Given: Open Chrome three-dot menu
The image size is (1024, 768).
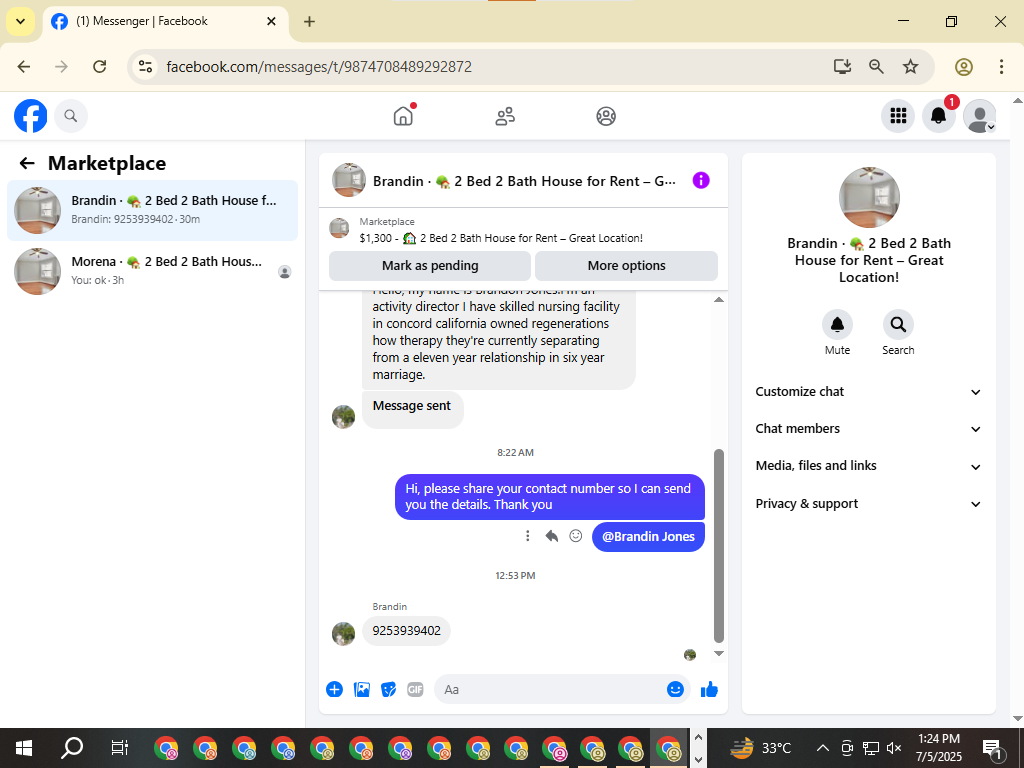Looking at the screenshot, I should click(x=1001, y=67).
